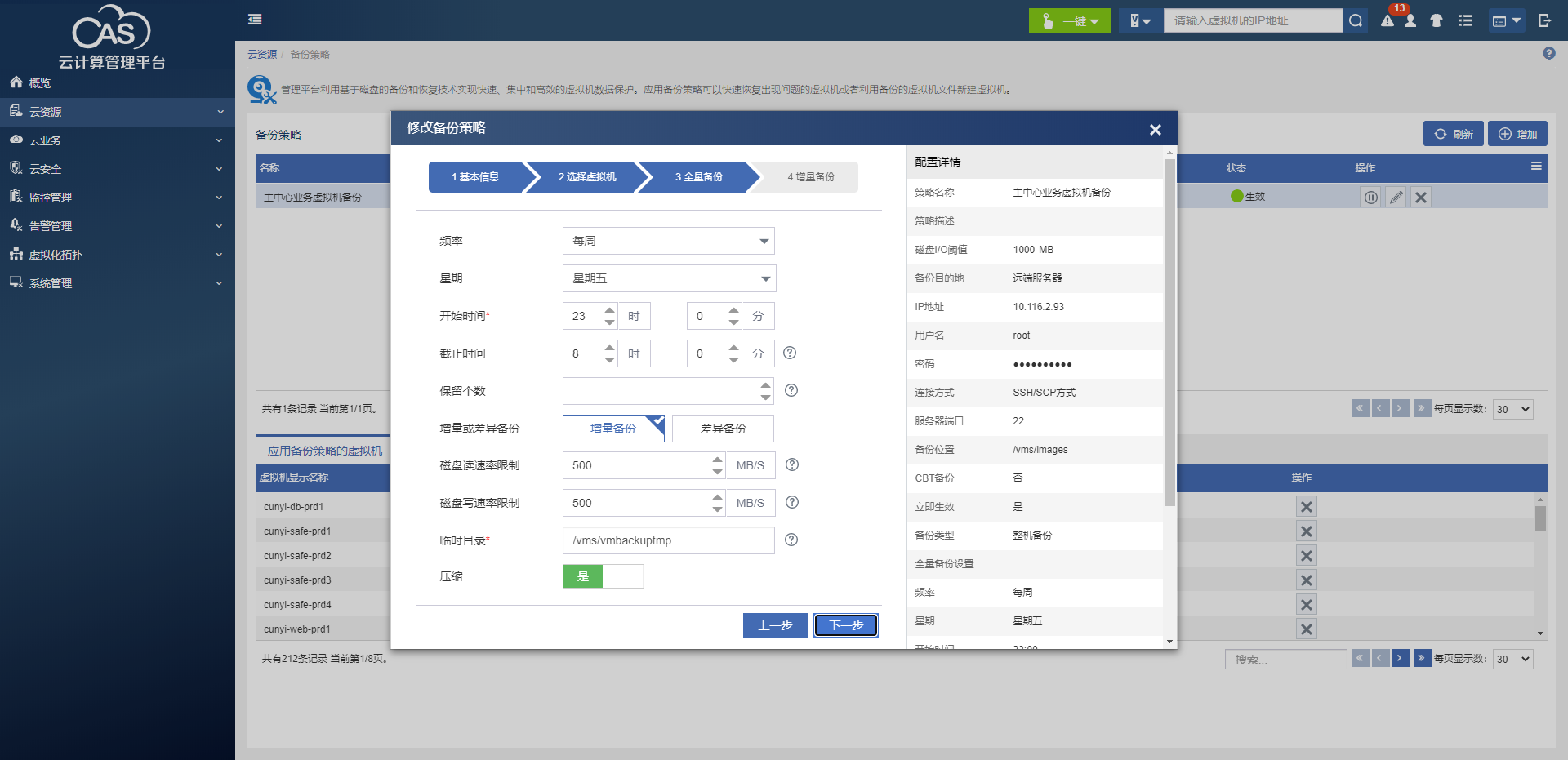
Task: Switch to 应用备份策略的虚拟机 tab
Action: click(325, 451)
